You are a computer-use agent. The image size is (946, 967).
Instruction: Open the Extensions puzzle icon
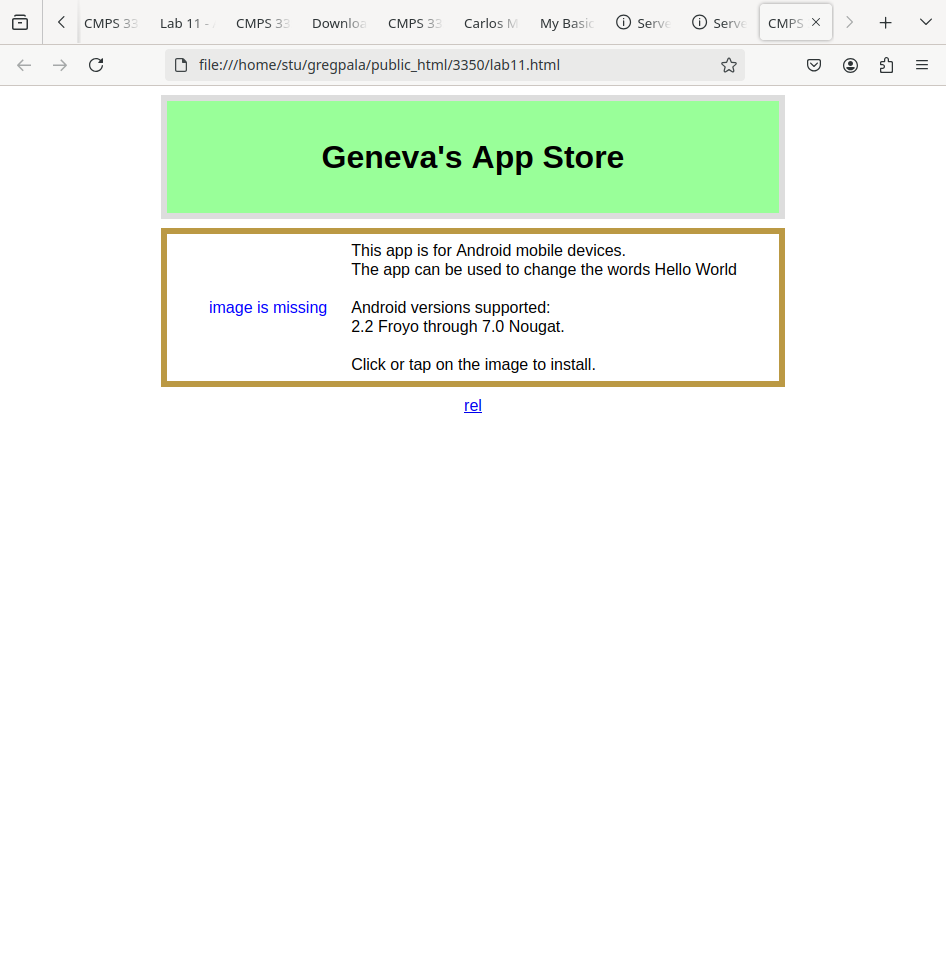tap(886, 65)
